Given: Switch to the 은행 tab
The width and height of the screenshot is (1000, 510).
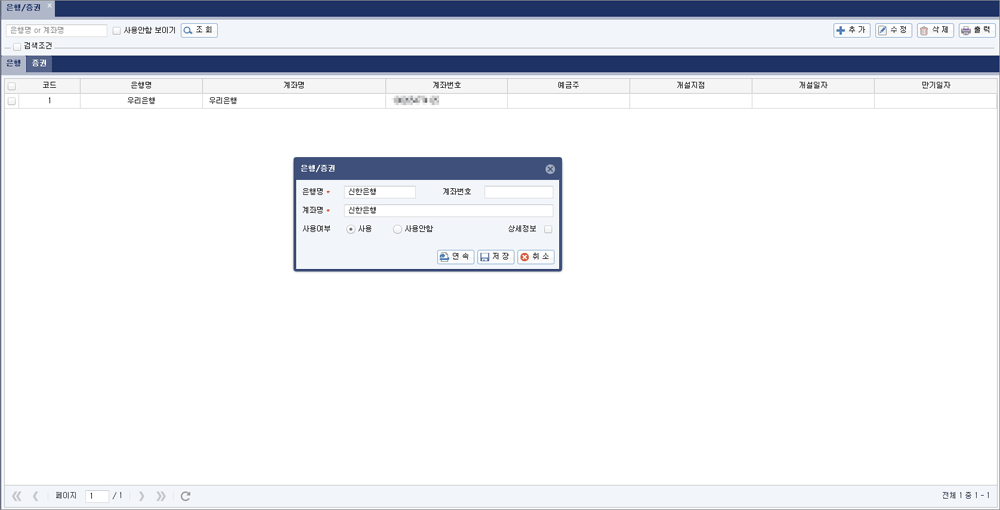Looking at the screenshot, I should (x=13, y=63).
